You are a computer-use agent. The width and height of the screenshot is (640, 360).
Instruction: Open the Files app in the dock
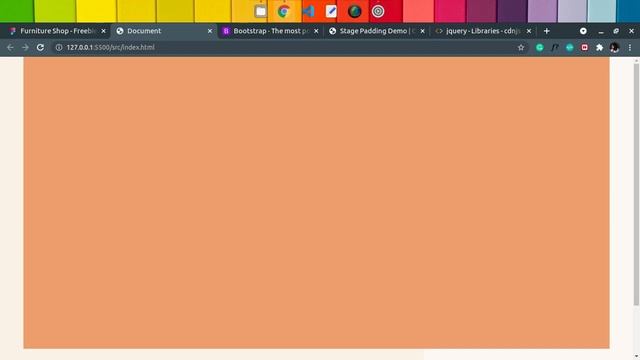click(260, 11)
